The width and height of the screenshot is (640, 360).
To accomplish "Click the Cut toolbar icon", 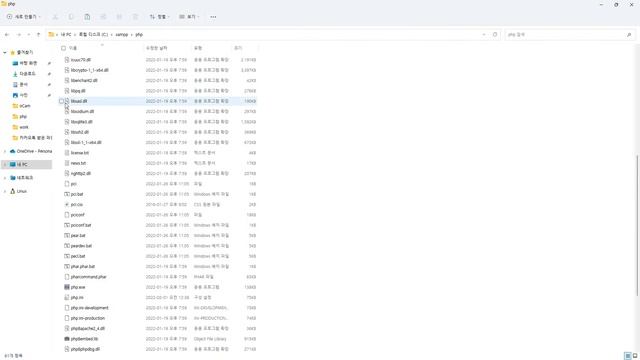I will [x=55, y=17].
